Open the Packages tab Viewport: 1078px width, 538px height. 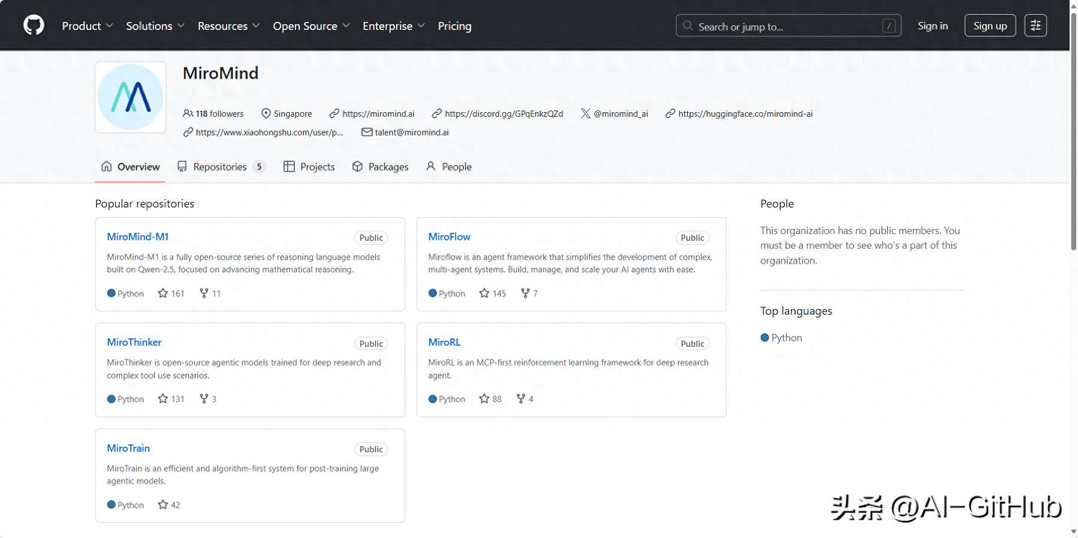[380, 167]
